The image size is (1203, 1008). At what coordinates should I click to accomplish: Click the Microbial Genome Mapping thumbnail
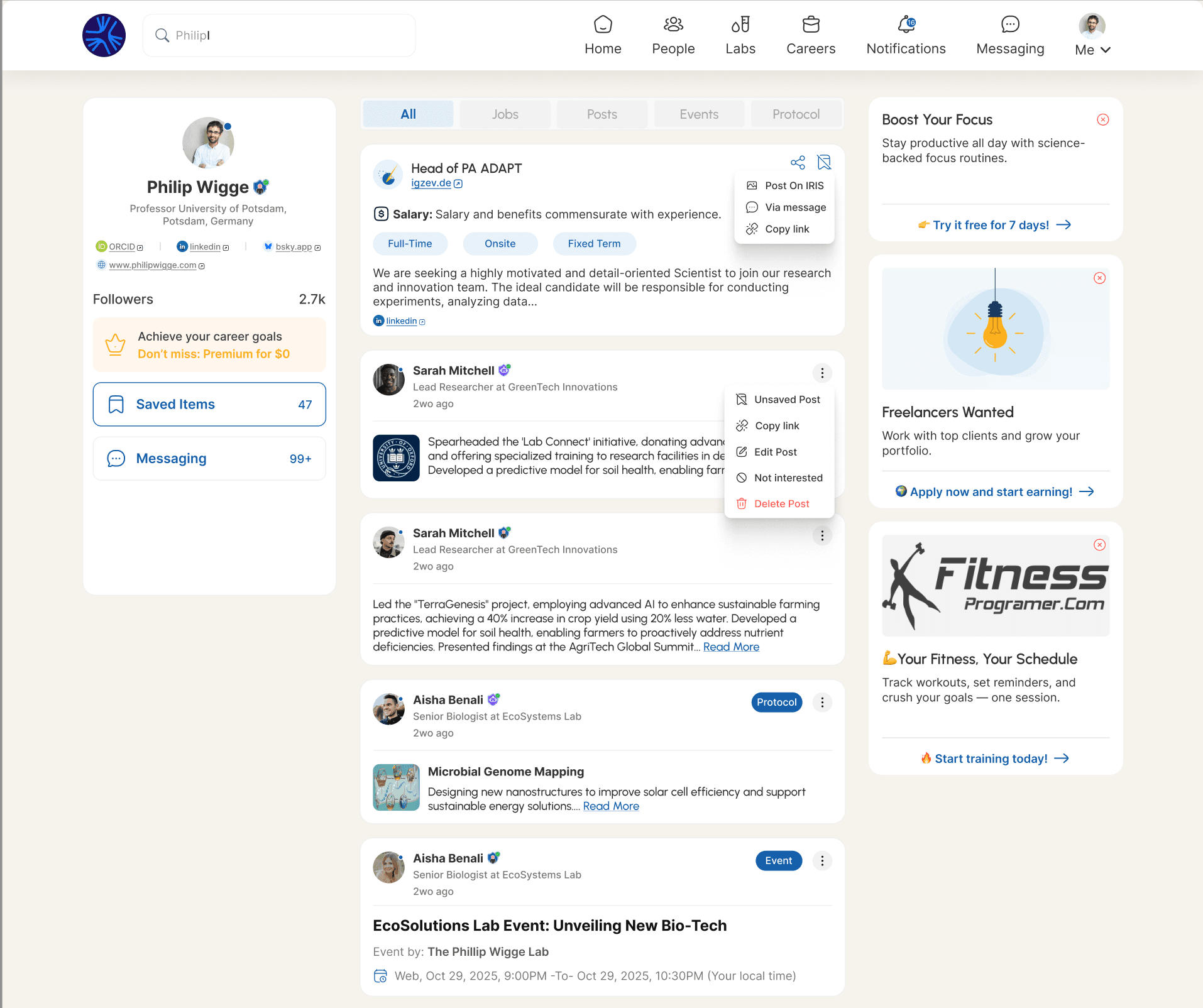pyautogui.click(x=396, y=787)
